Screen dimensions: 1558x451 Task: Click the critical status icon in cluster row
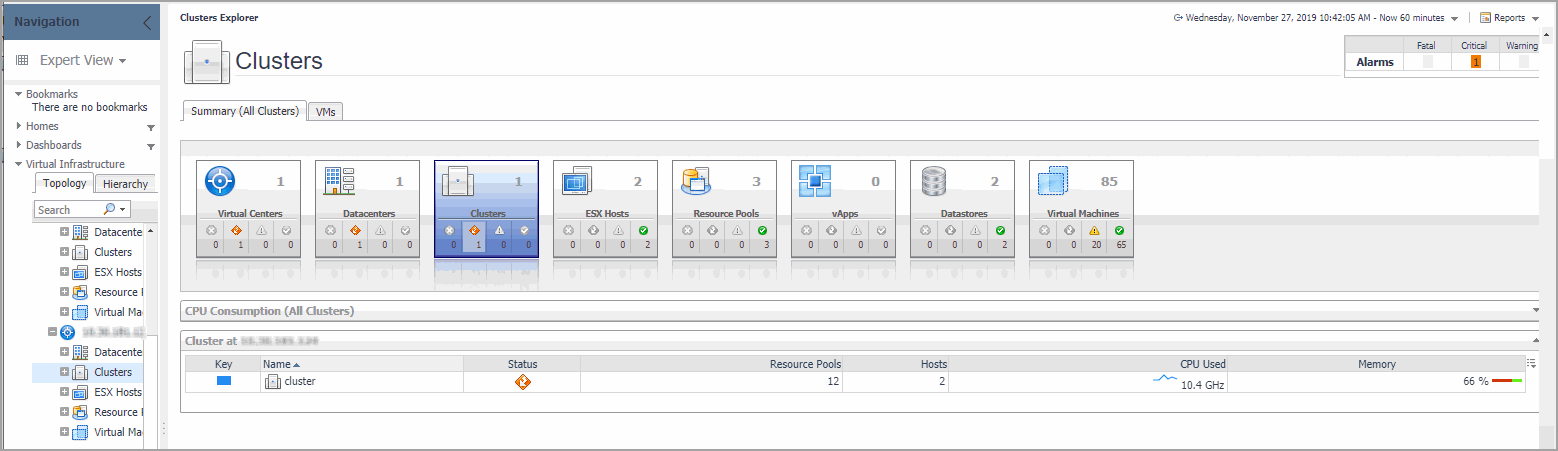coord(522,381)
